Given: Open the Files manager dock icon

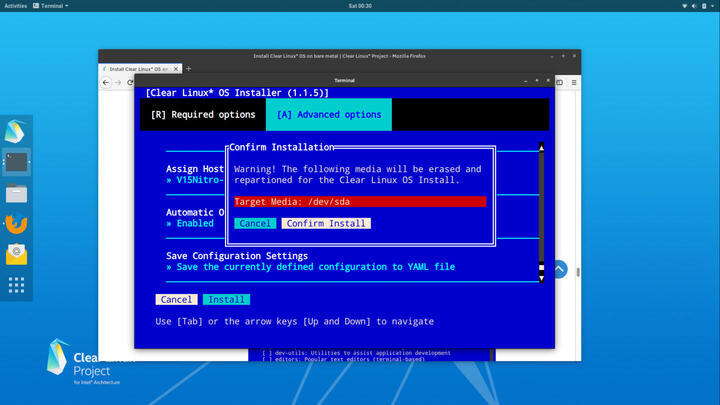Looking at the screenshot, I should pos(16,193).
